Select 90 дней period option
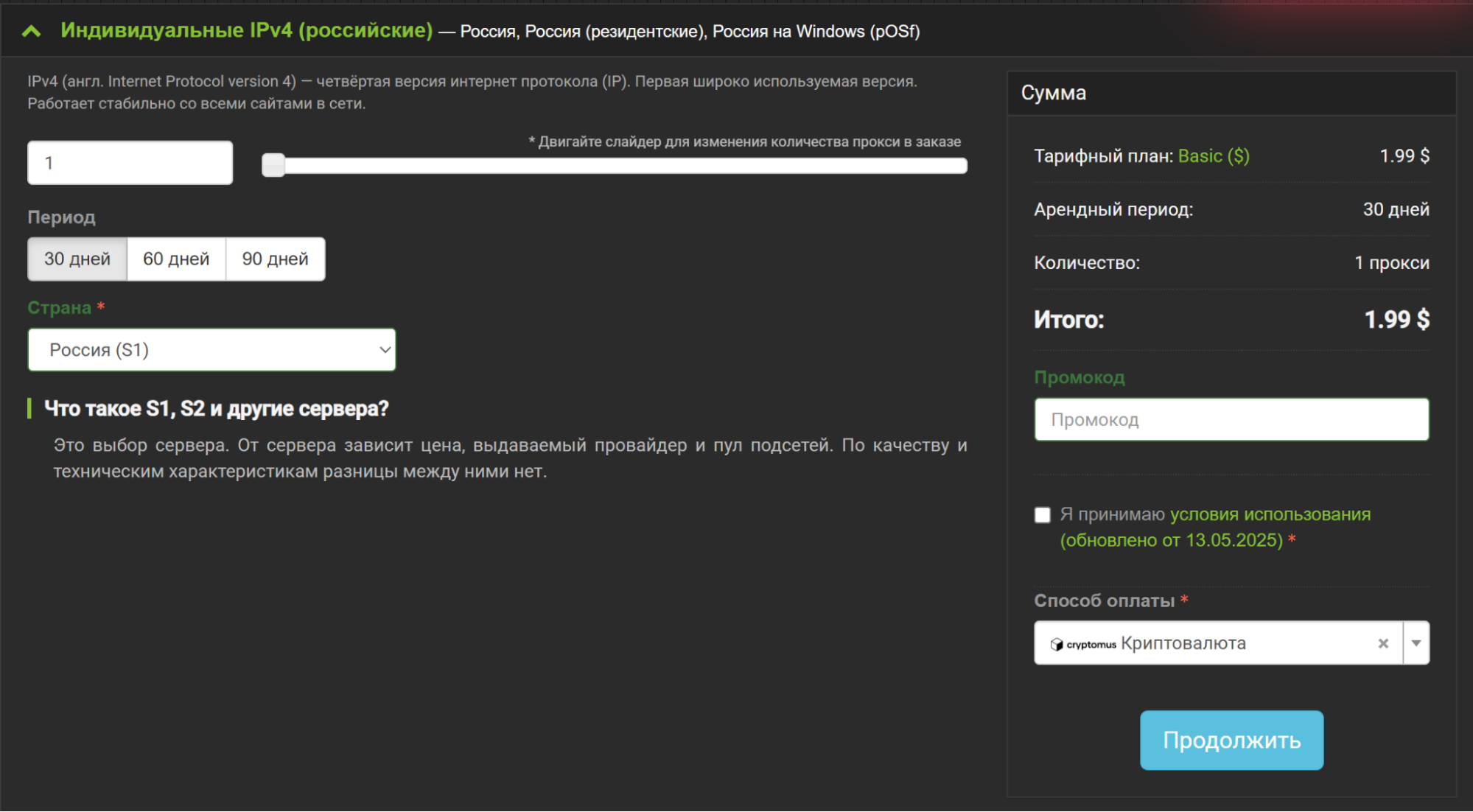 [275, 259]
